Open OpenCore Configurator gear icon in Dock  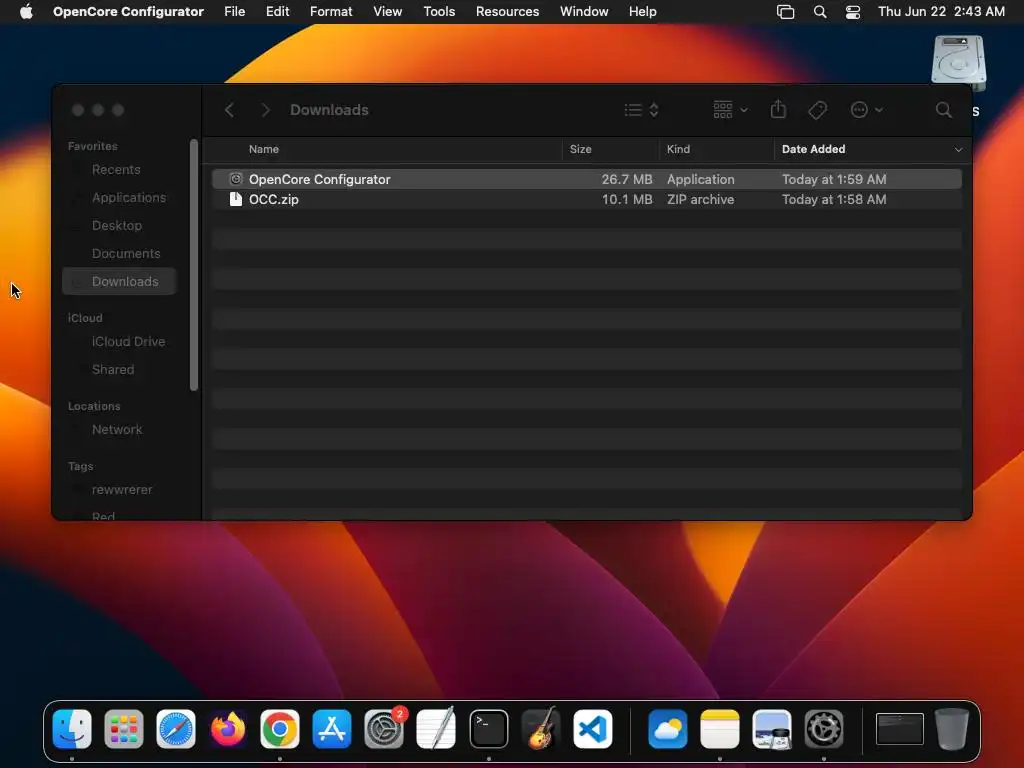coord(824,729)
